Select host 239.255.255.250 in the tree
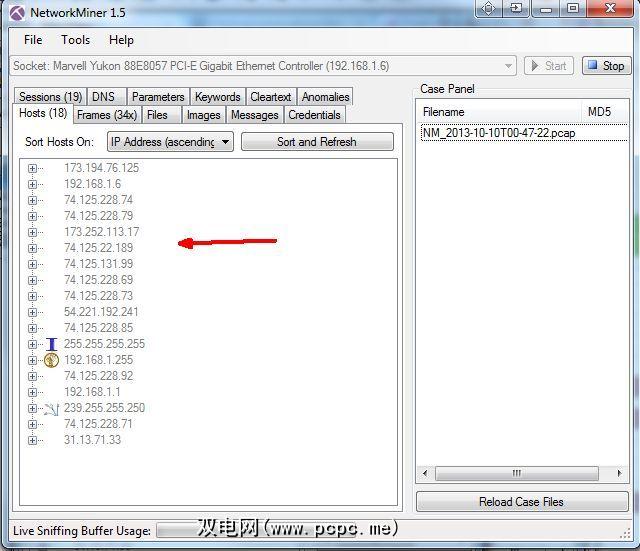This screenshot has width=640, height=551. 104,408
